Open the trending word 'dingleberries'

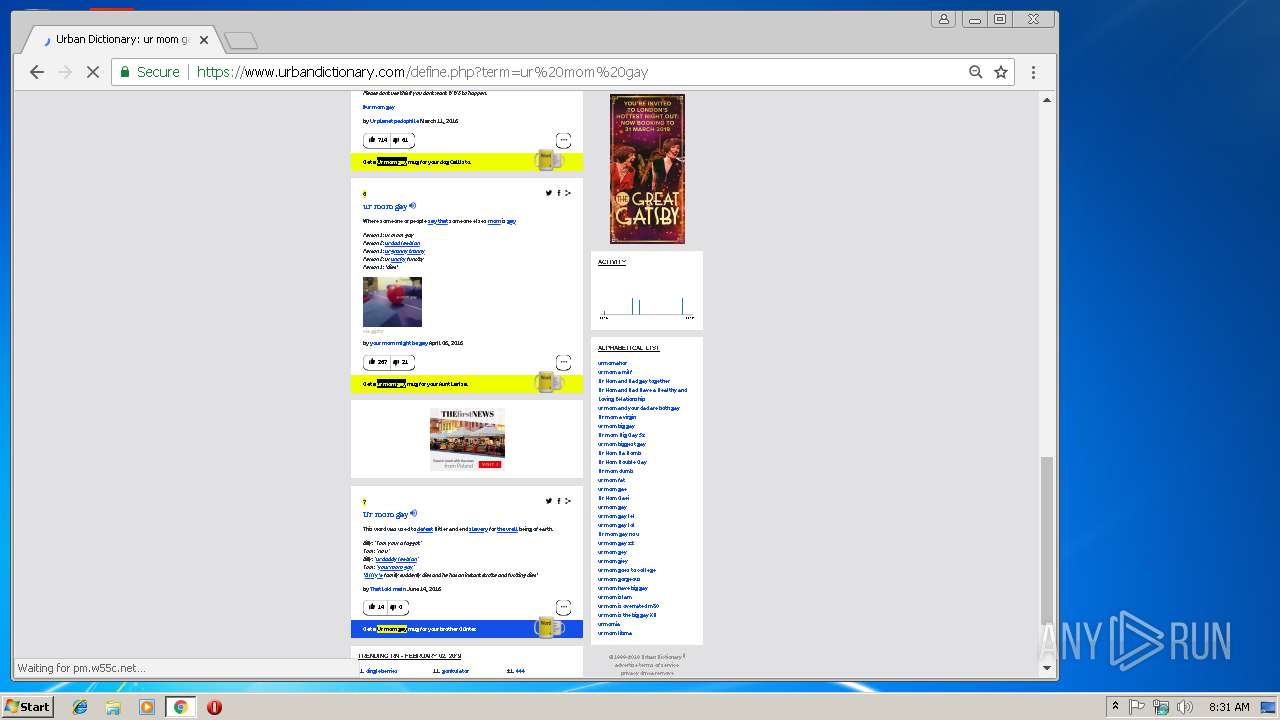click(381, 671)
